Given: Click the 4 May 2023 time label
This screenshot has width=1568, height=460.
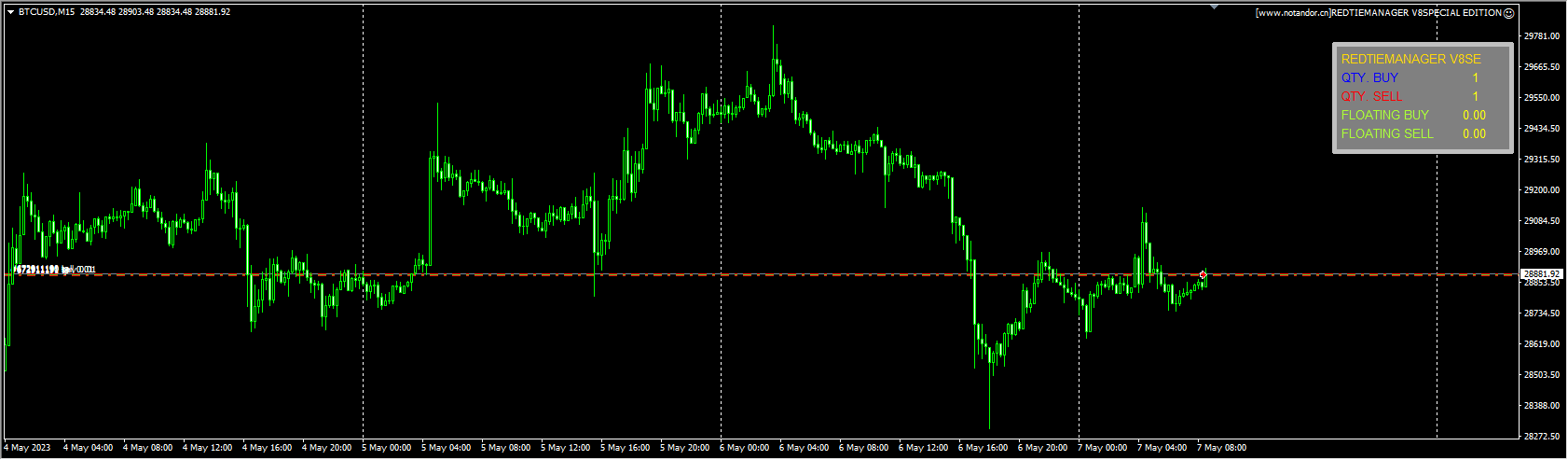Looking at the screenshot, I should click(29, 448).
